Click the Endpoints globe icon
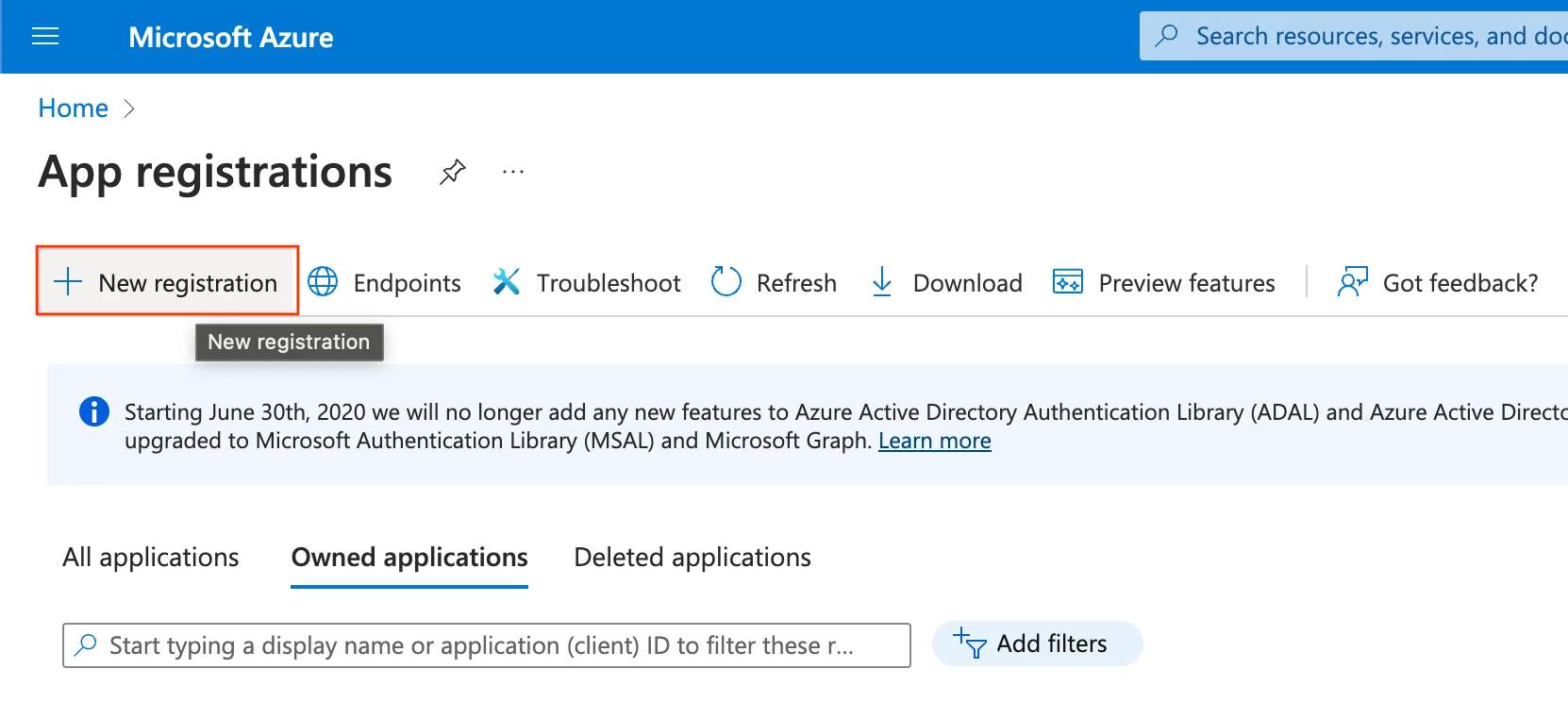Image resolution: width=1568 pixels, height=719 pixels. click(x=323, y=281)
